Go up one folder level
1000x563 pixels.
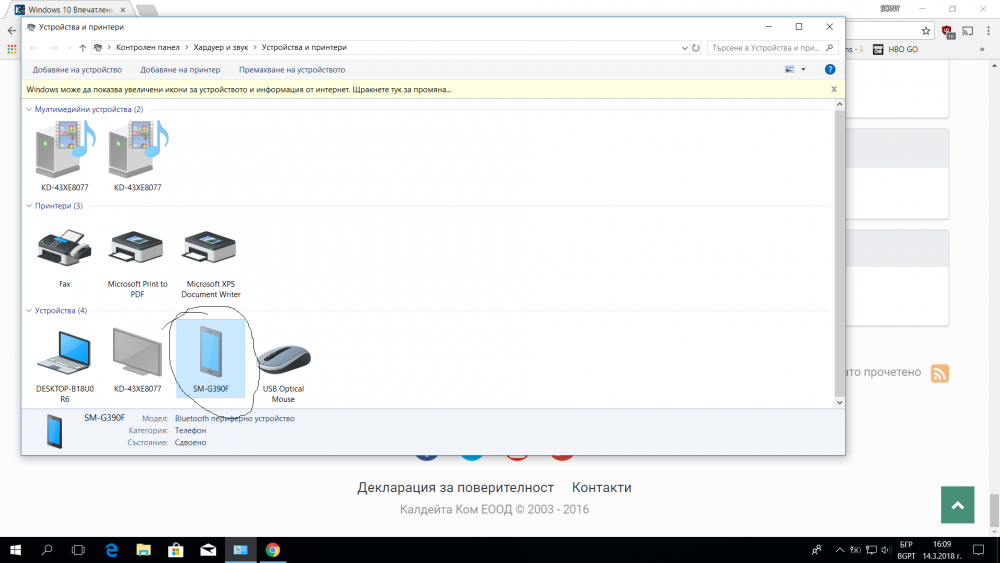[x=82, y=48]
